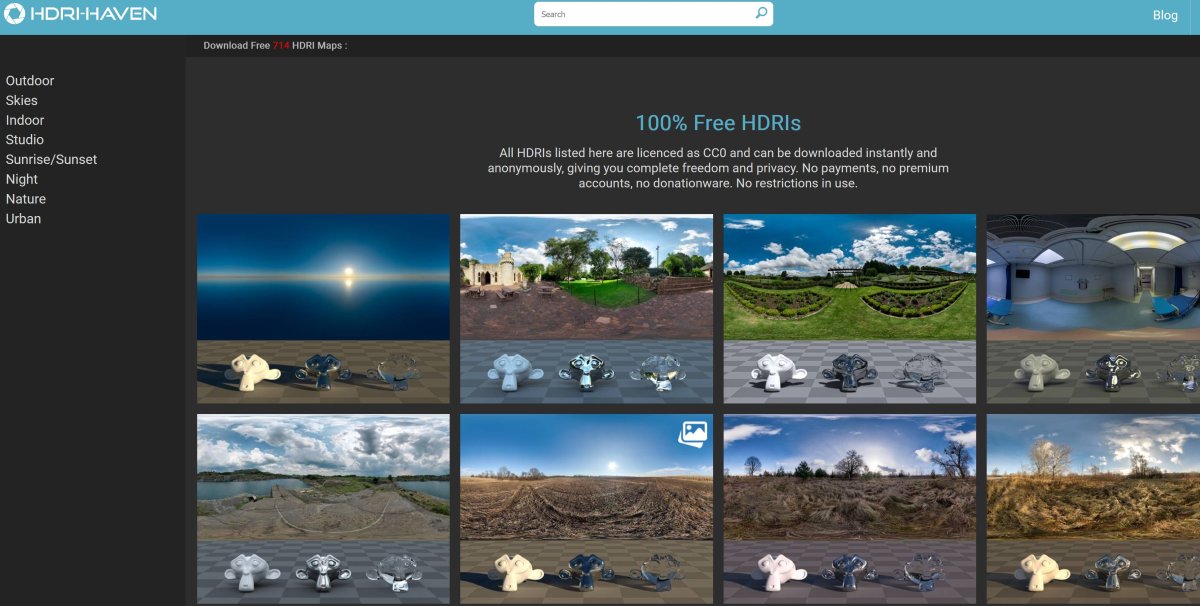The height and width of the screenshot is (606, 1200).
Task: Choose the Indoor category
Action: 25,120
